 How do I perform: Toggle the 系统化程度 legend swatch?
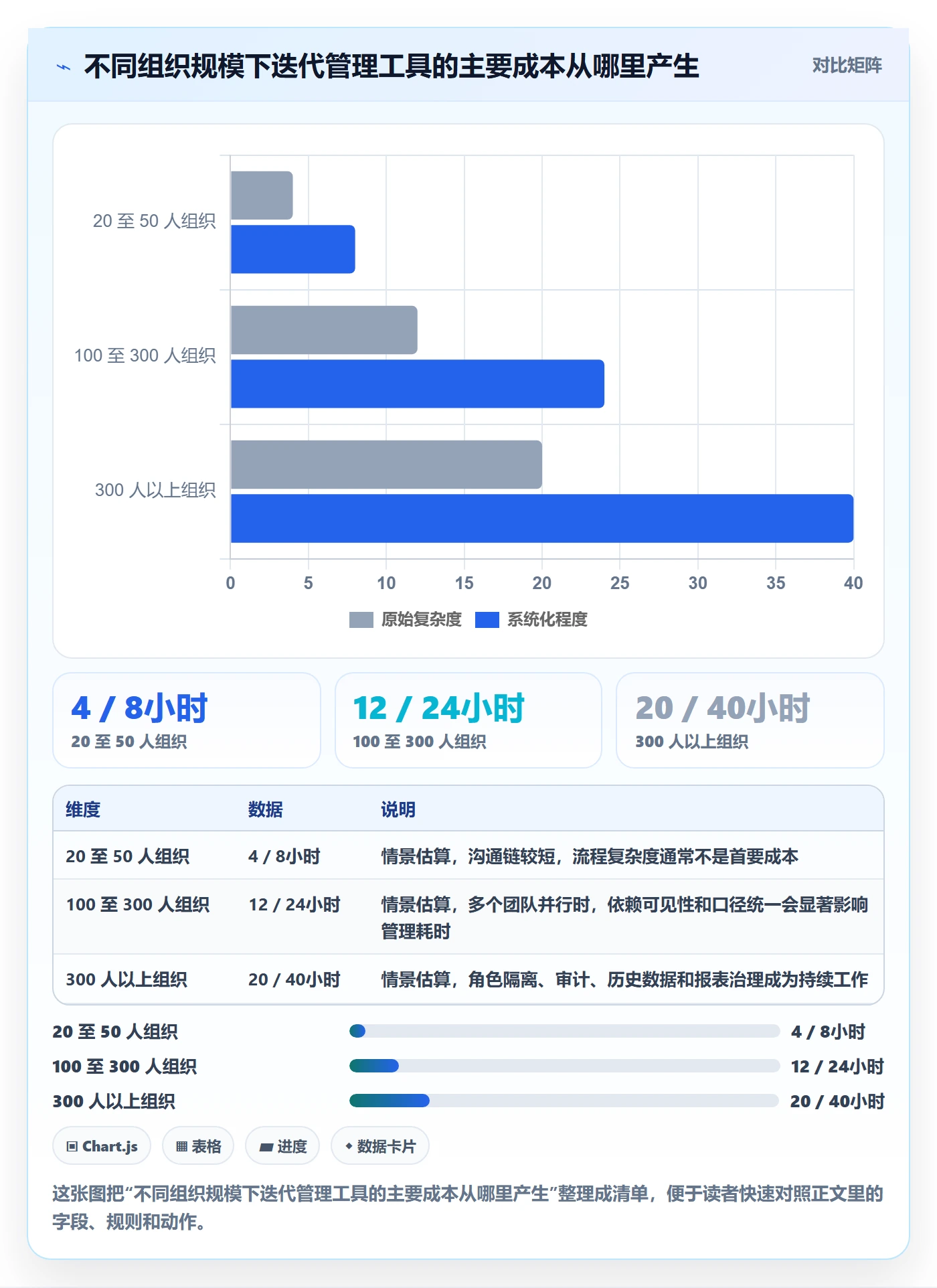487,620
